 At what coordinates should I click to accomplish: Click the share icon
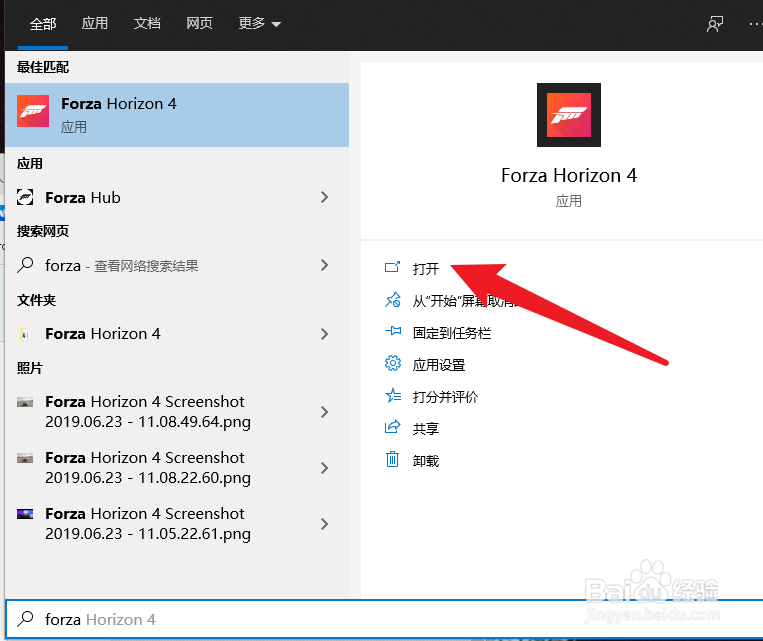point(392,427)
